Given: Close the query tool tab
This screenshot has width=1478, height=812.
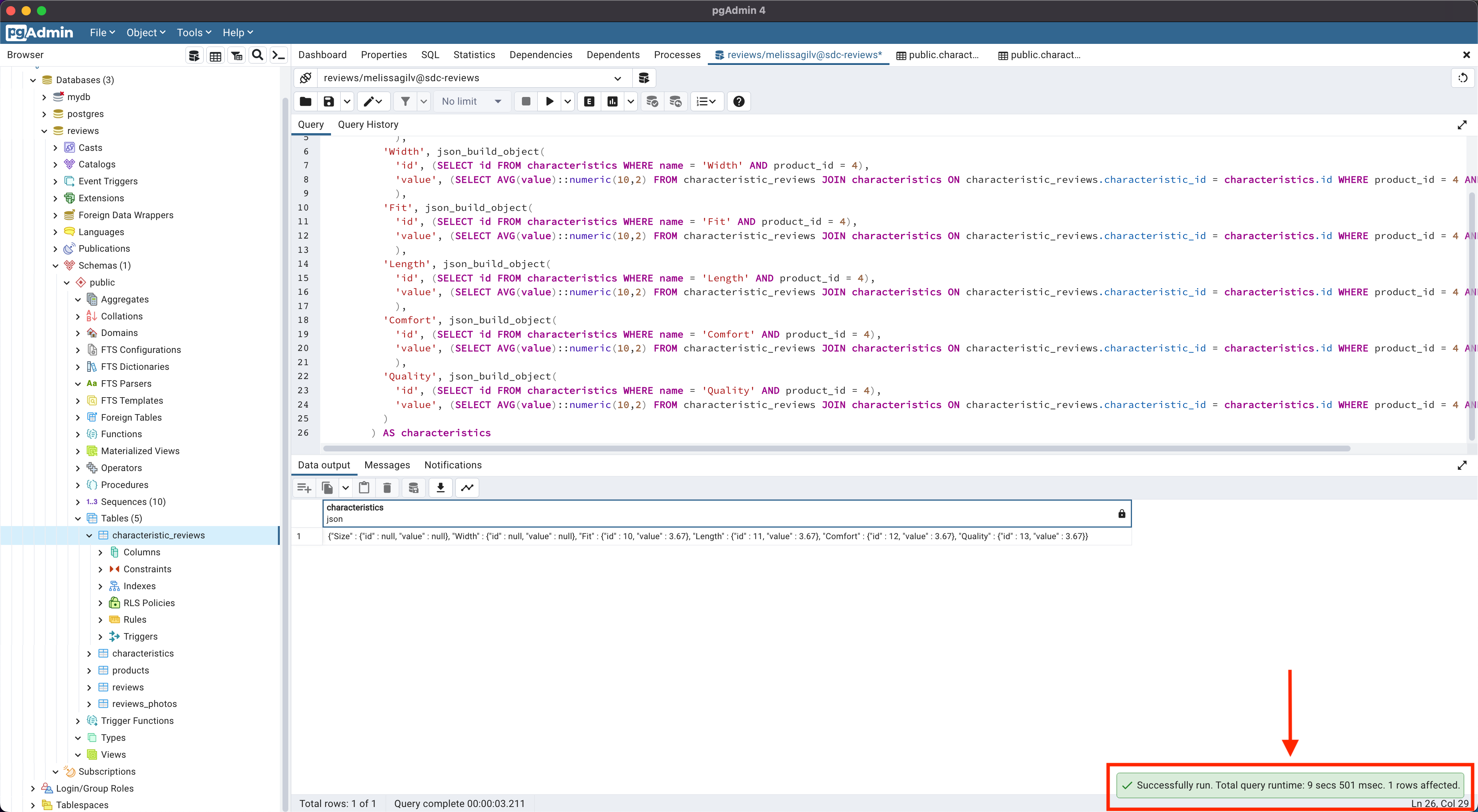Looking at the screenshot, I should coord(1466,55).
